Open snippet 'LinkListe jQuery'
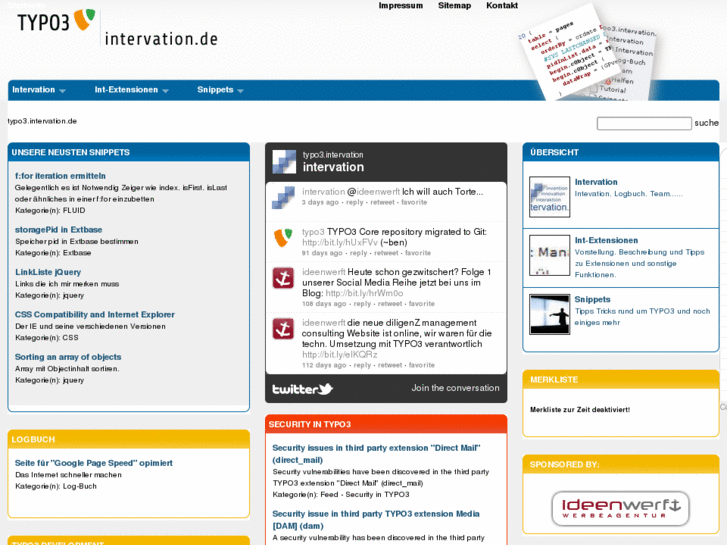This screenshot has width=727, height=545. (48, 272)
